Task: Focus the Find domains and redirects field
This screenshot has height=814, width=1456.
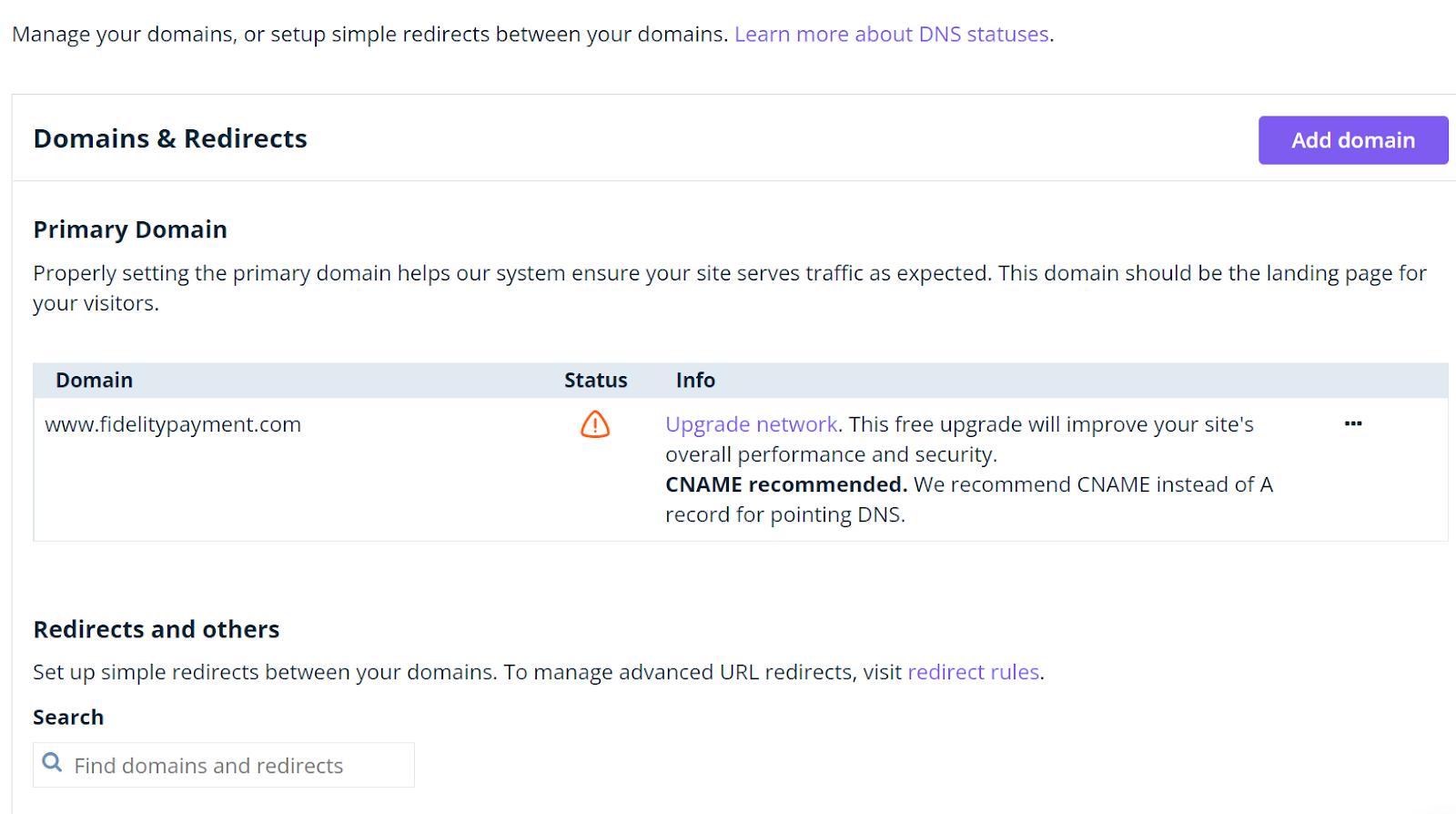Action: 224,765
